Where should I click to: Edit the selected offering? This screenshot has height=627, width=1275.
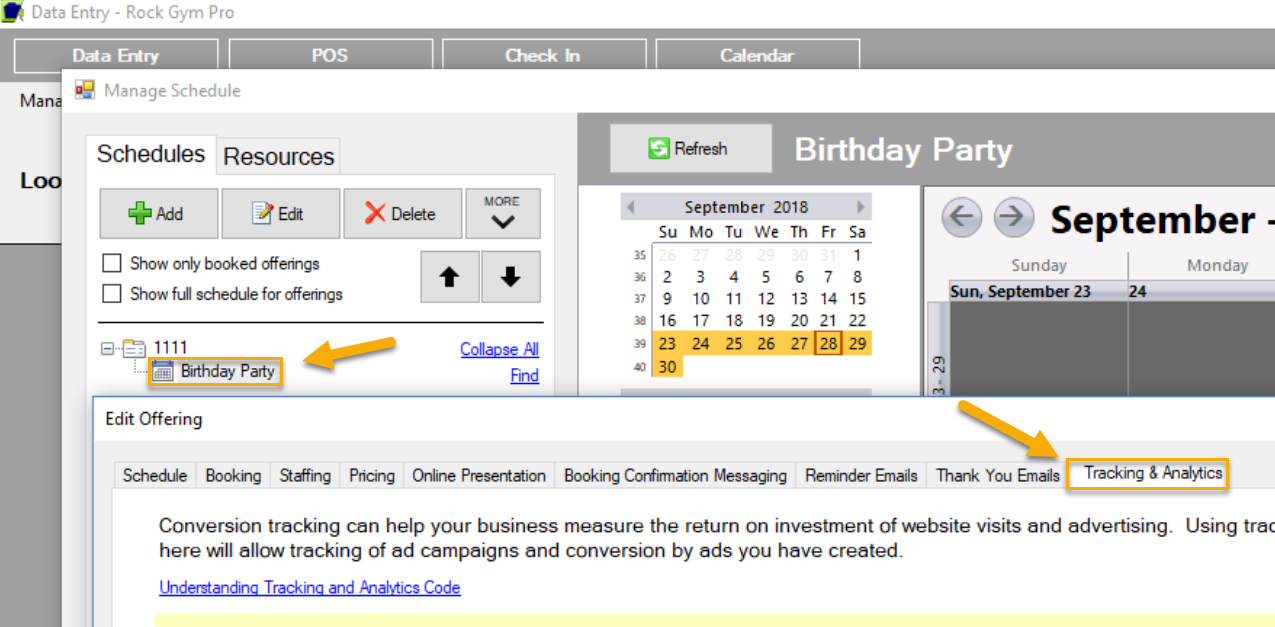click(281, 213)
